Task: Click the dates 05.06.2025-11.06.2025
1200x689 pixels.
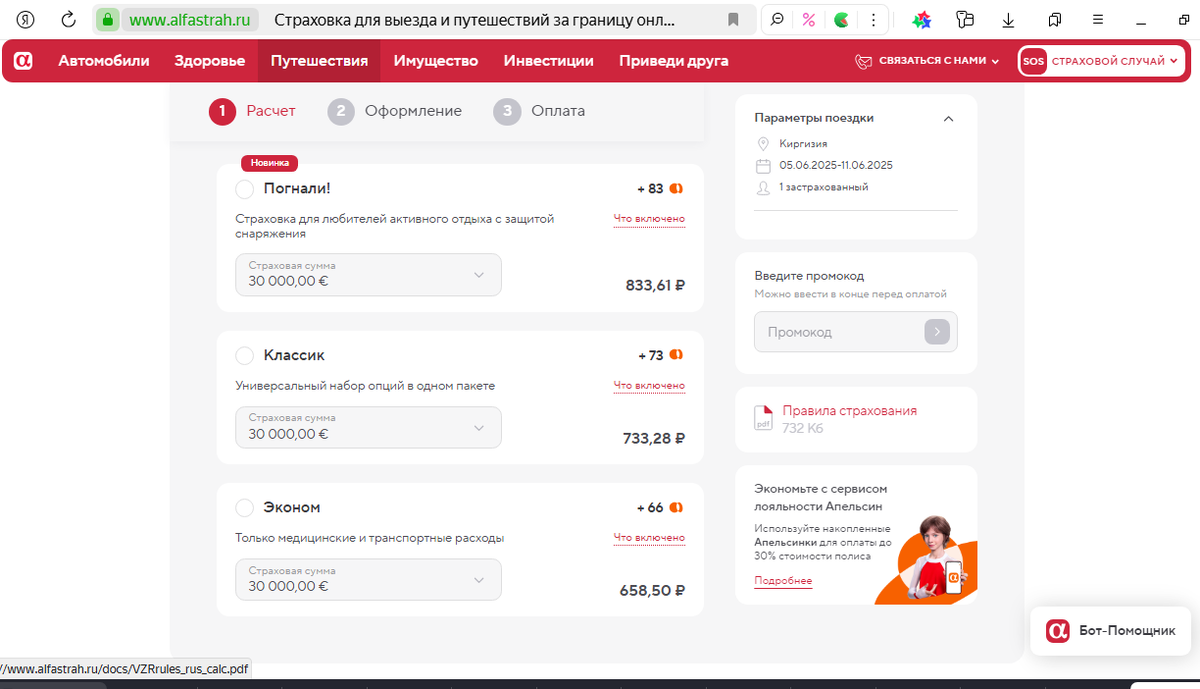Action: coord(836,166)
